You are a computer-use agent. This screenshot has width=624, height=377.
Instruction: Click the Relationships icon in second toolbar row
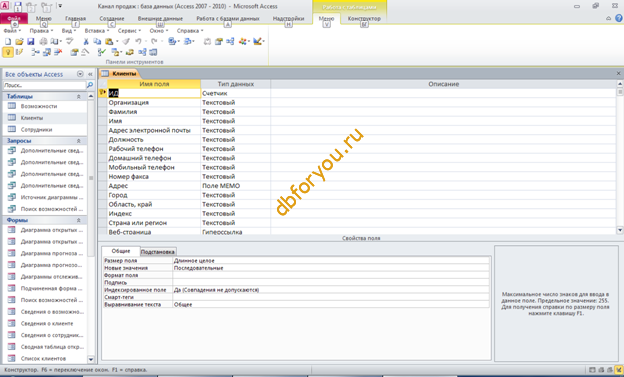tap(142, 52)
